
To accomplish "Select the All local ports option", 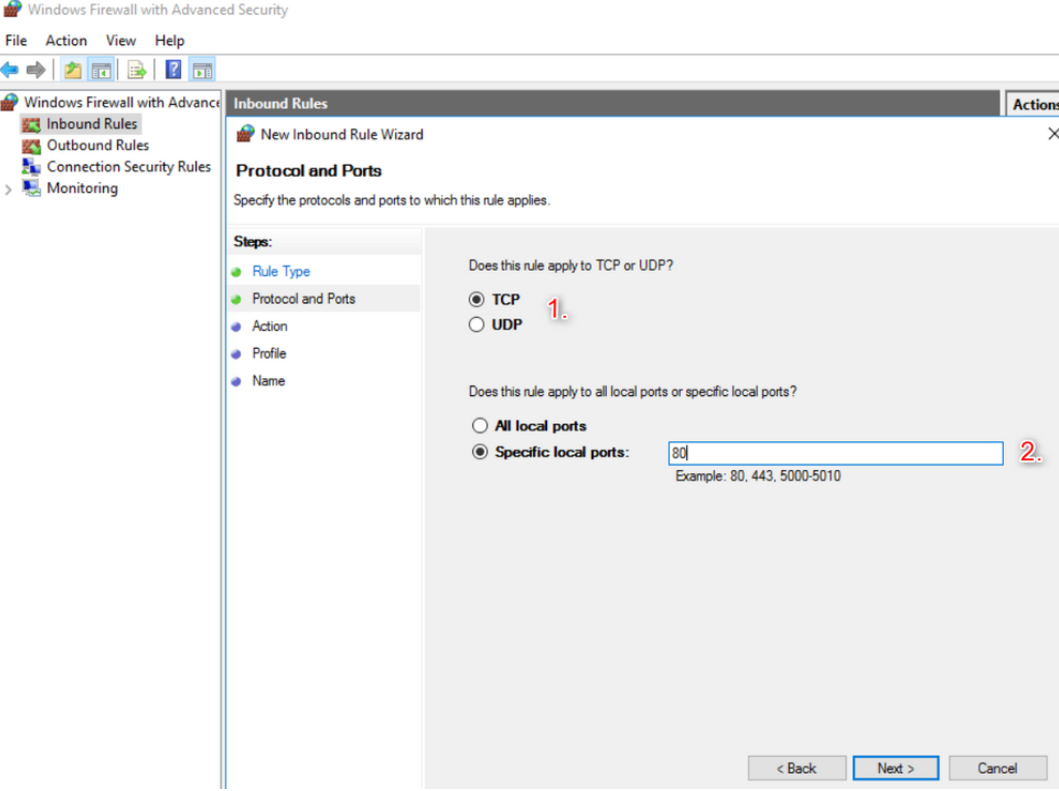I will point(480,426).
